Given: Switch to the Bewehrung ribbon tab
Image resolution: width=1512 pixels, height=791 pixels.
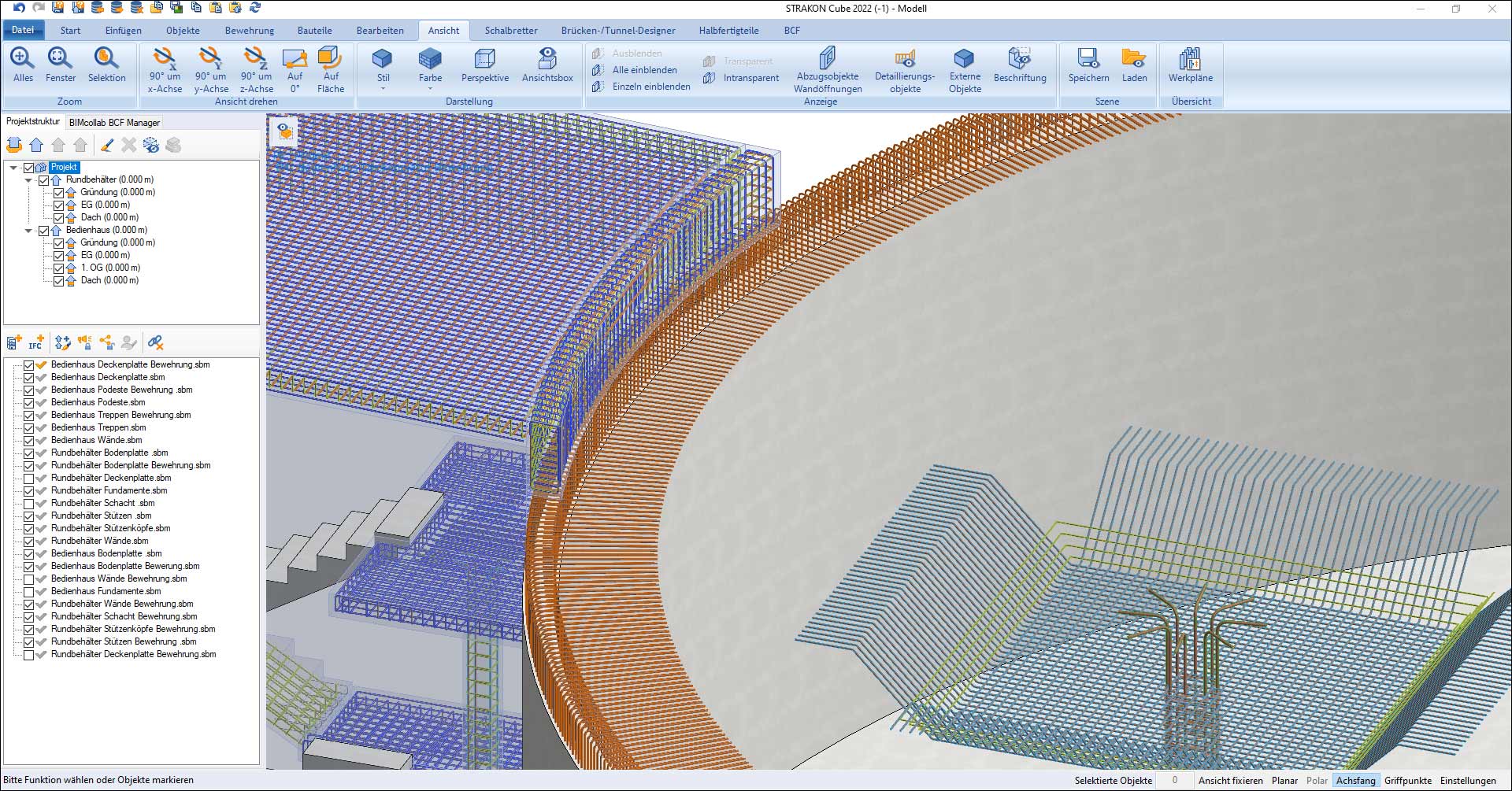Looking at the screenshot, I should 250,31.
